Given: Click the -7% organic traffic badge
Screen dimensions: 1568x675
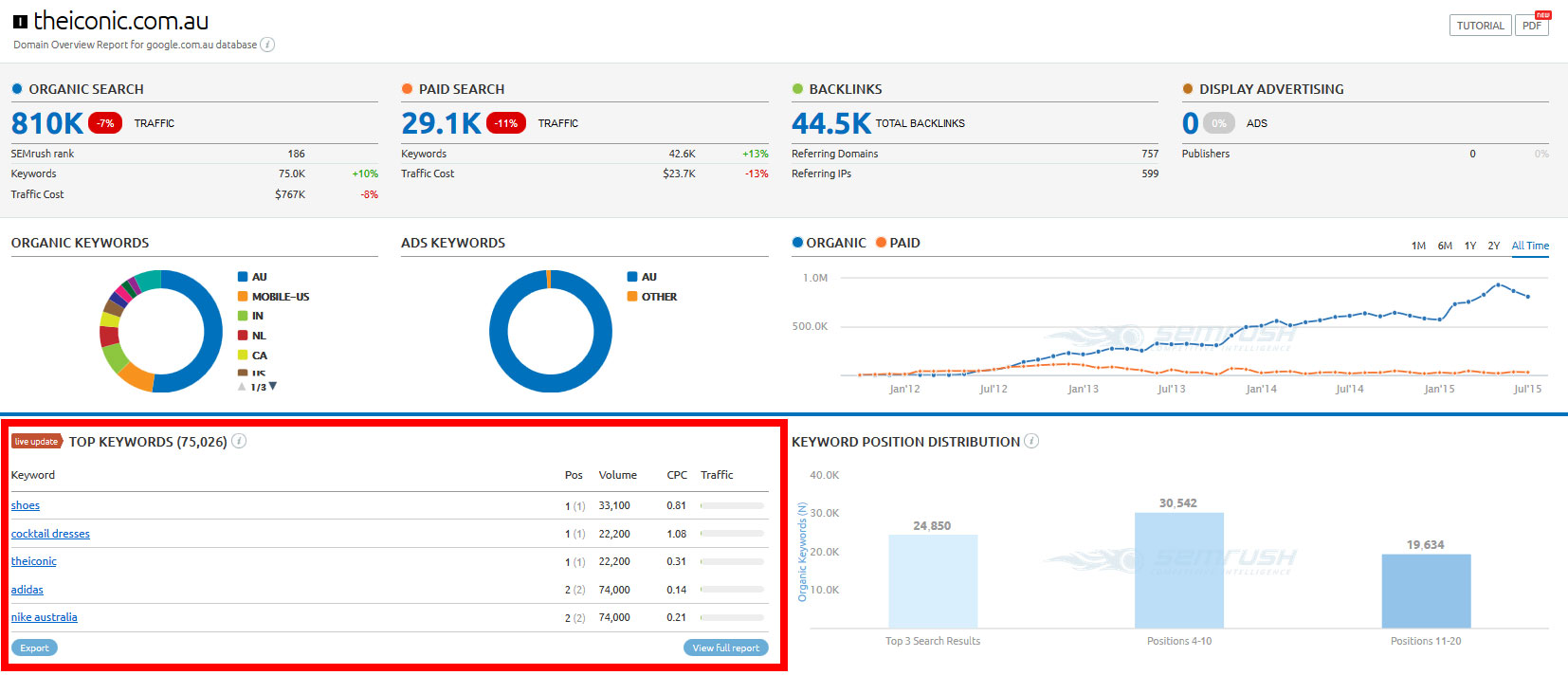Looking at the screenshot, I should 105,123.
